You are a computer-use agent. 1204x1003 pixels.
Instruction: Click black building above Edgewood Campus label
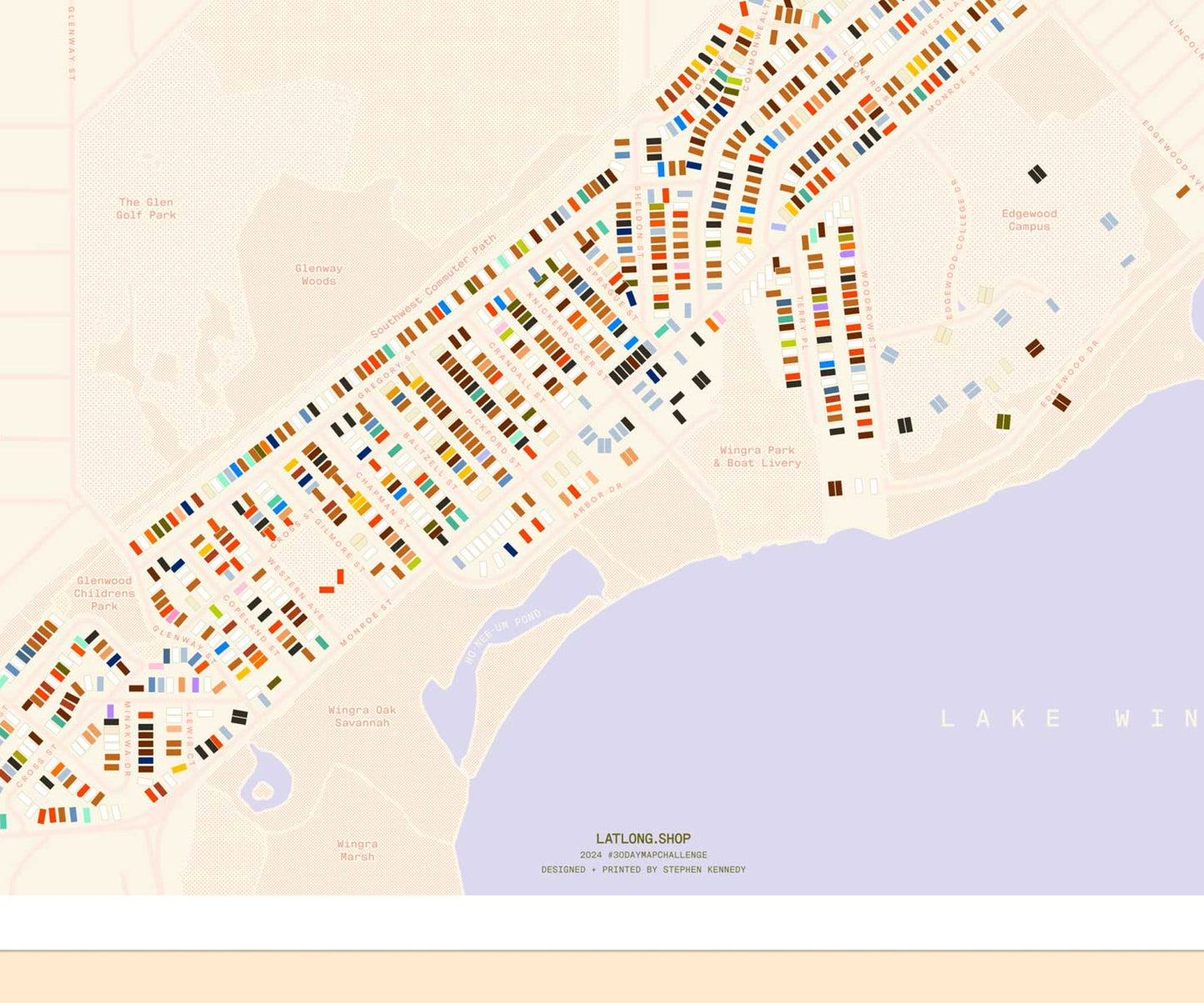pos(1037,174)
